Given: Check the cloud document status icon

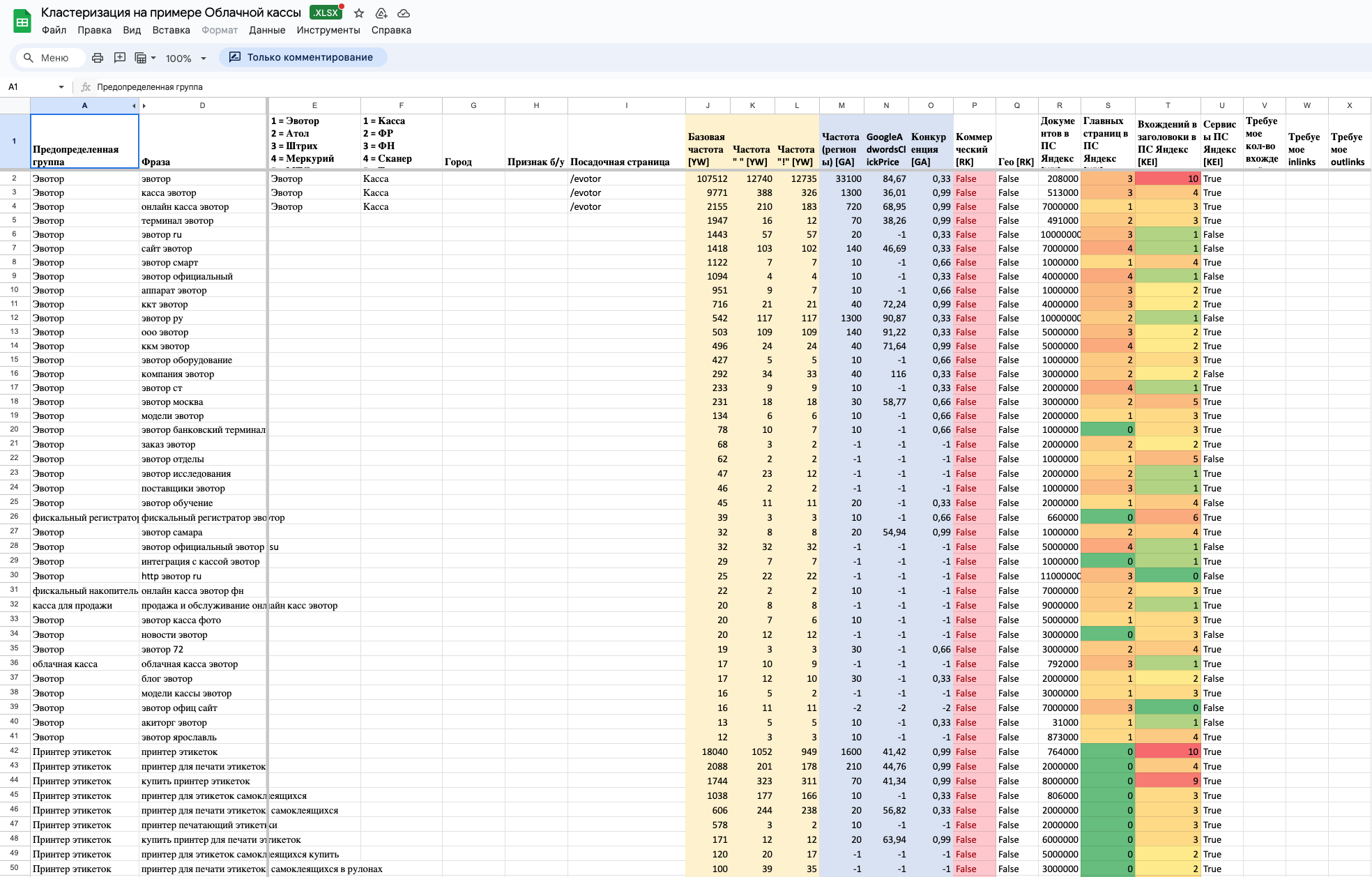Looking at the screenshot, I should (404, 13).
